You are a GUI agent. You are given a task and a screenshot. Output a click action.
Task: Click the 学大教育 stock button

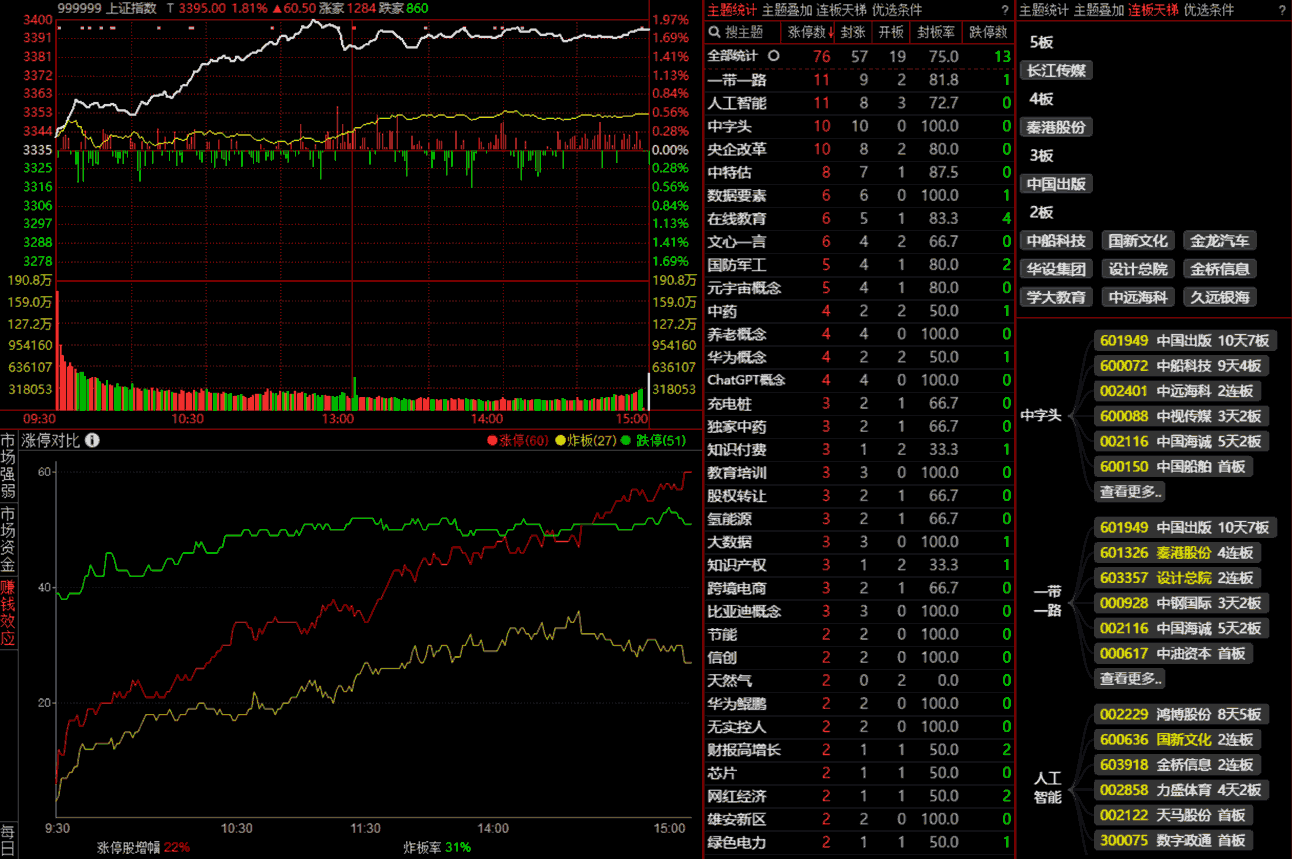pyautogui.click(x=1057, y=297)
